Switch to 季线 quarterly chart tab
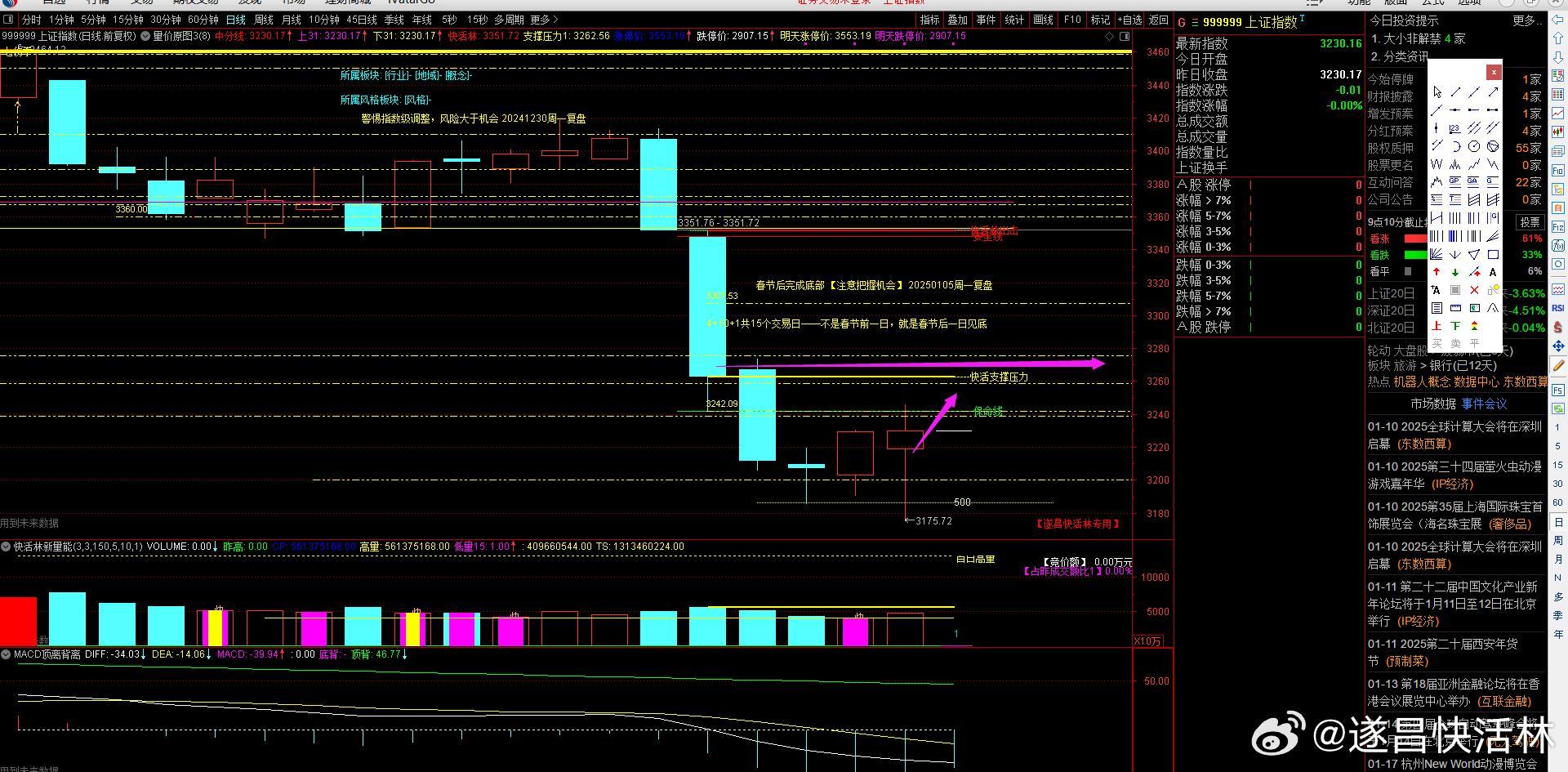The width and height of the screenshot is (1568, 772). click(394, 20)
